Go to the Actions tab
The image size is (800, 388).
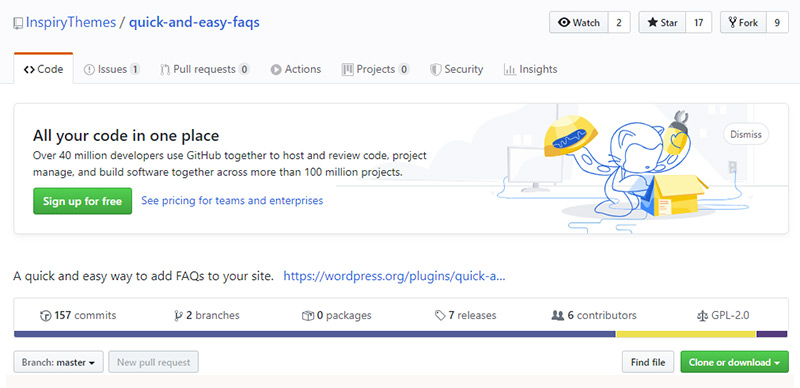point(296,69)
